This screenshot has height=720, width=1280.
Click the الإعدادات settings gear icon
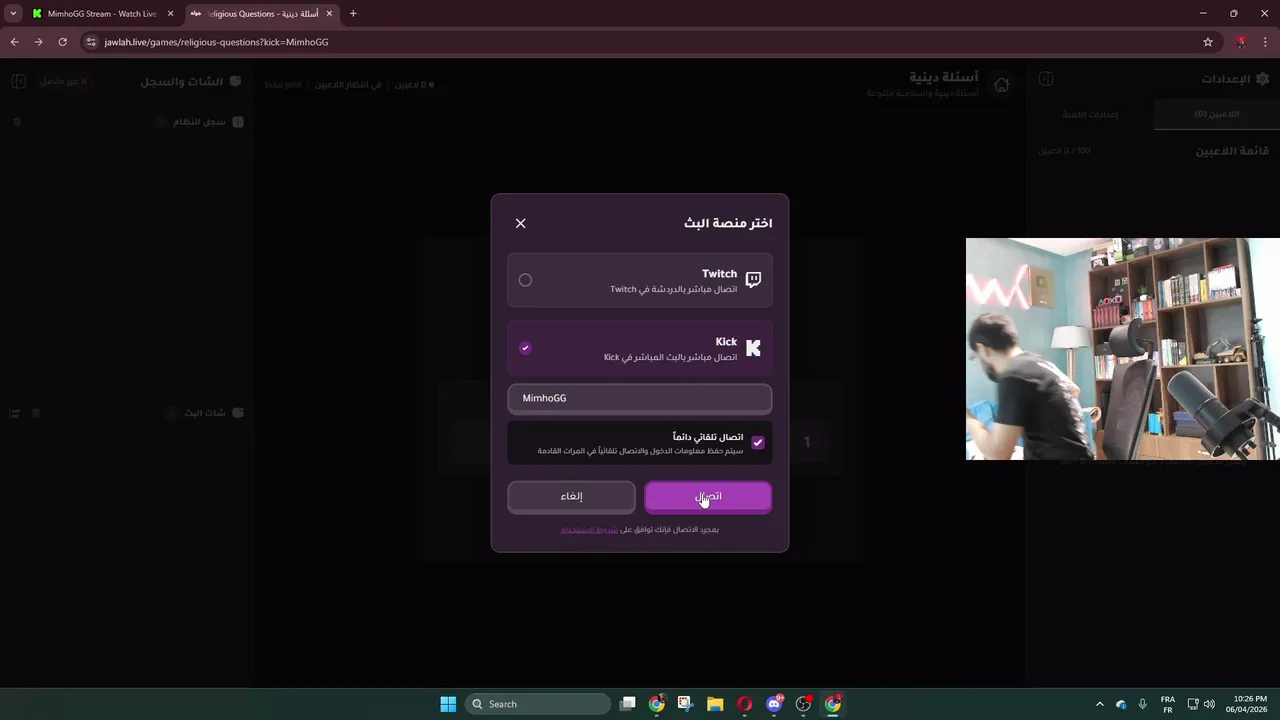(x=1262, y=78)
